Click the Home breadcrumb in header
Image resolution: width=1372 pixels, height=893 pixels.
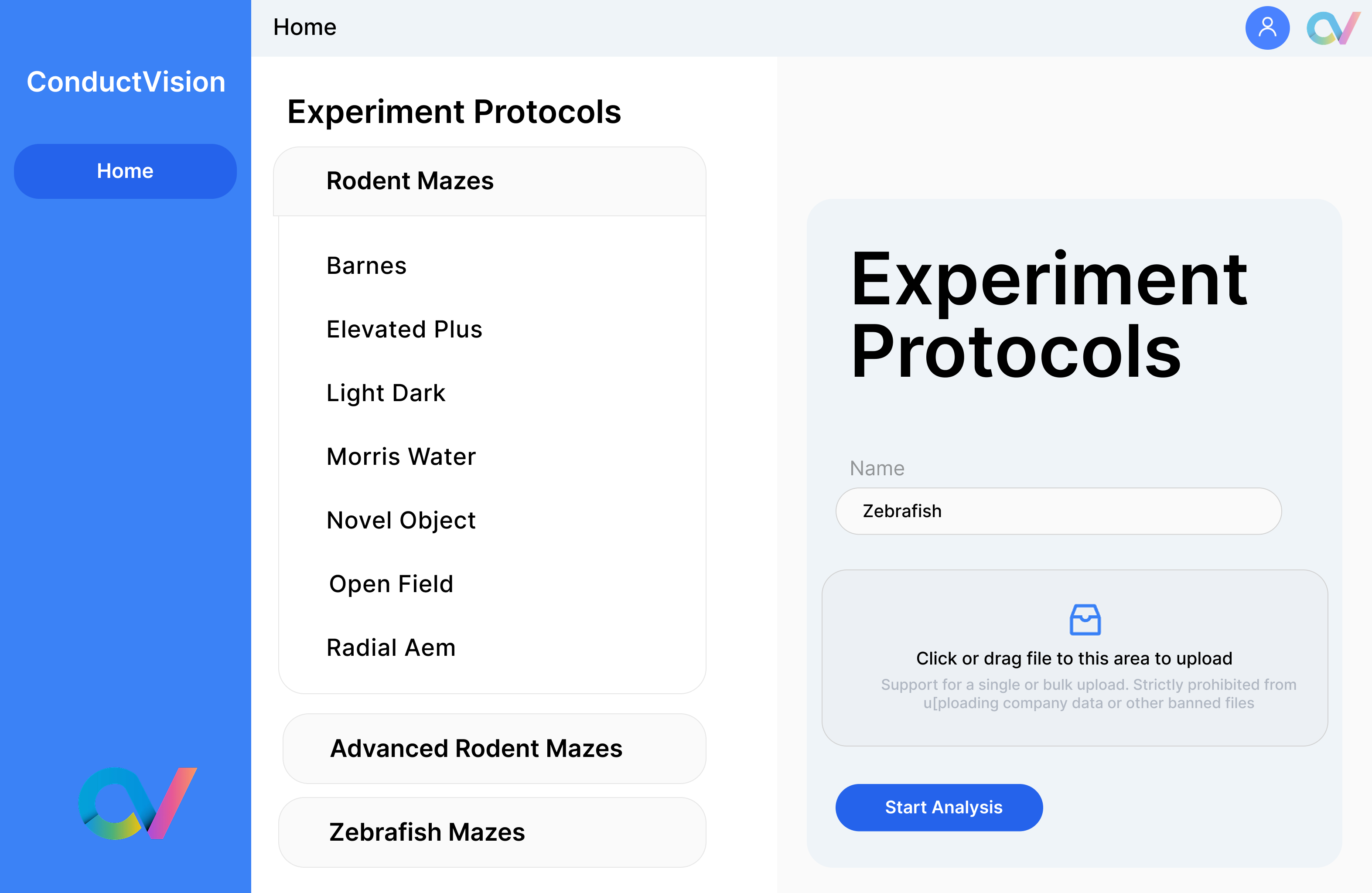pyautogui.click(x=304, y=27)
